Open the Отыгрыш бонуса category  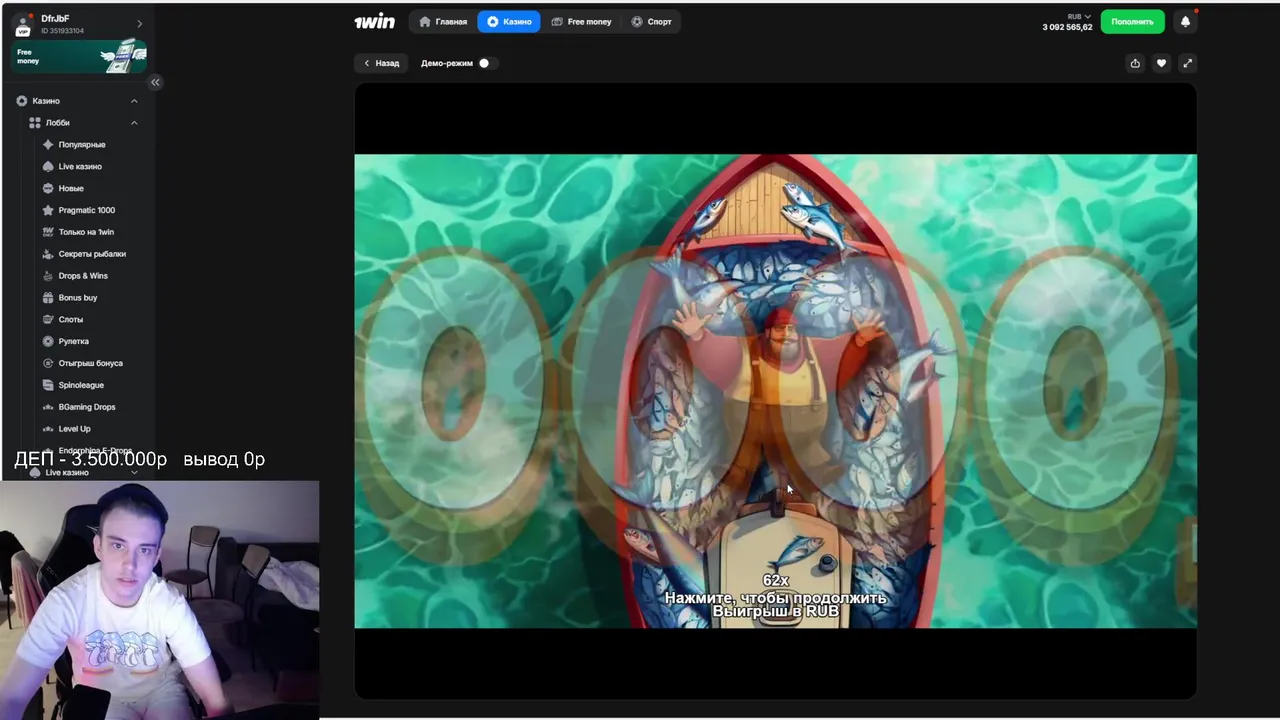point(90,363)
